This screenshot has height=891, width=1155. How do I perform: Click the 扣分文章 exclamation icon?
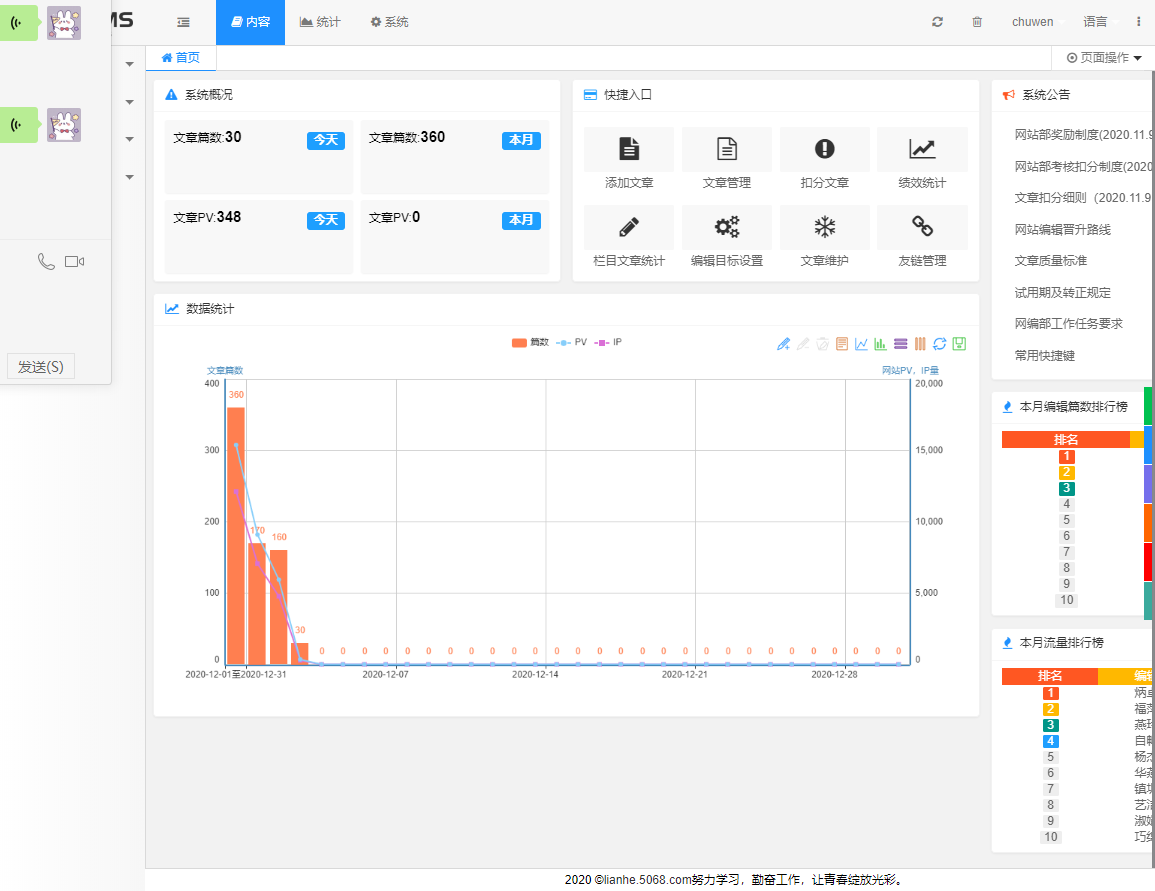coord(824,149)
